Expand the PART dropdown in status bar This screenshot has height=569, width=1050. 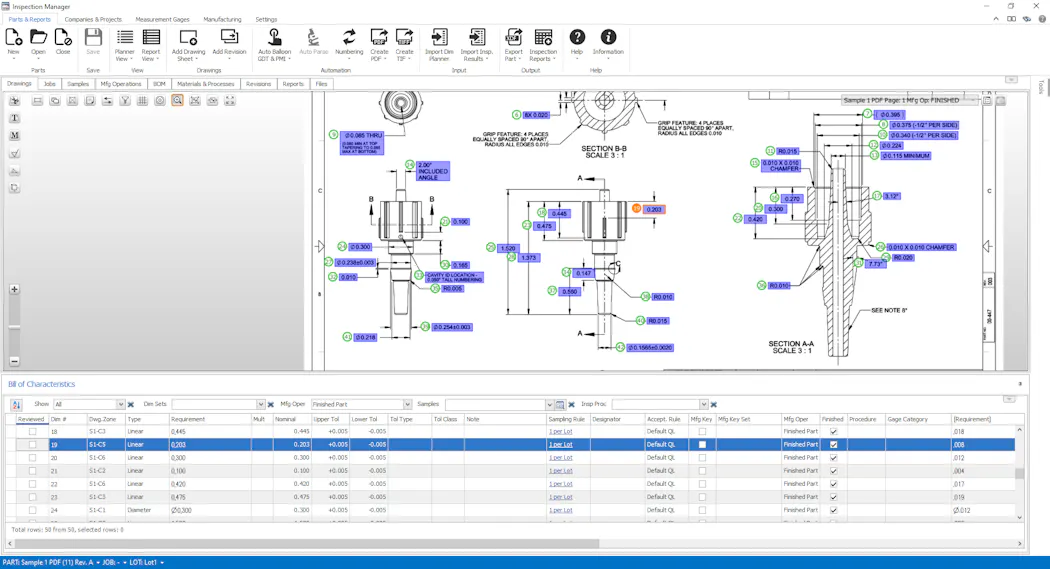[x=98, y=562]
